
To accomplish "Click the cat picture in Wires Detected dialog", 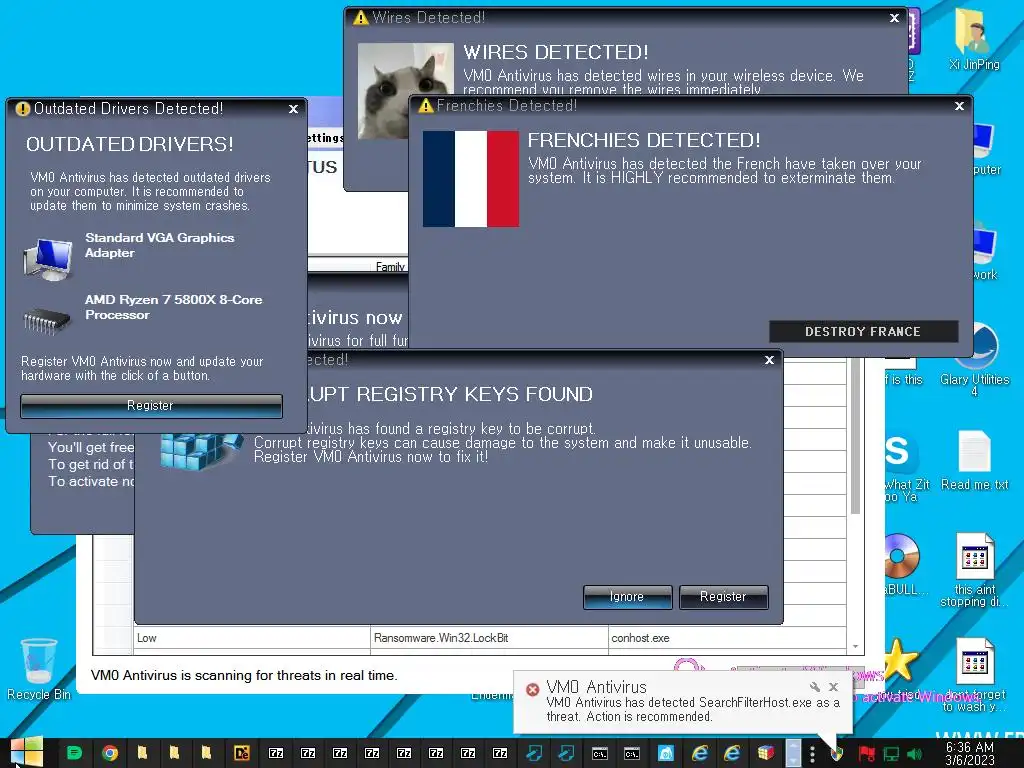I will tap(405, 91).
